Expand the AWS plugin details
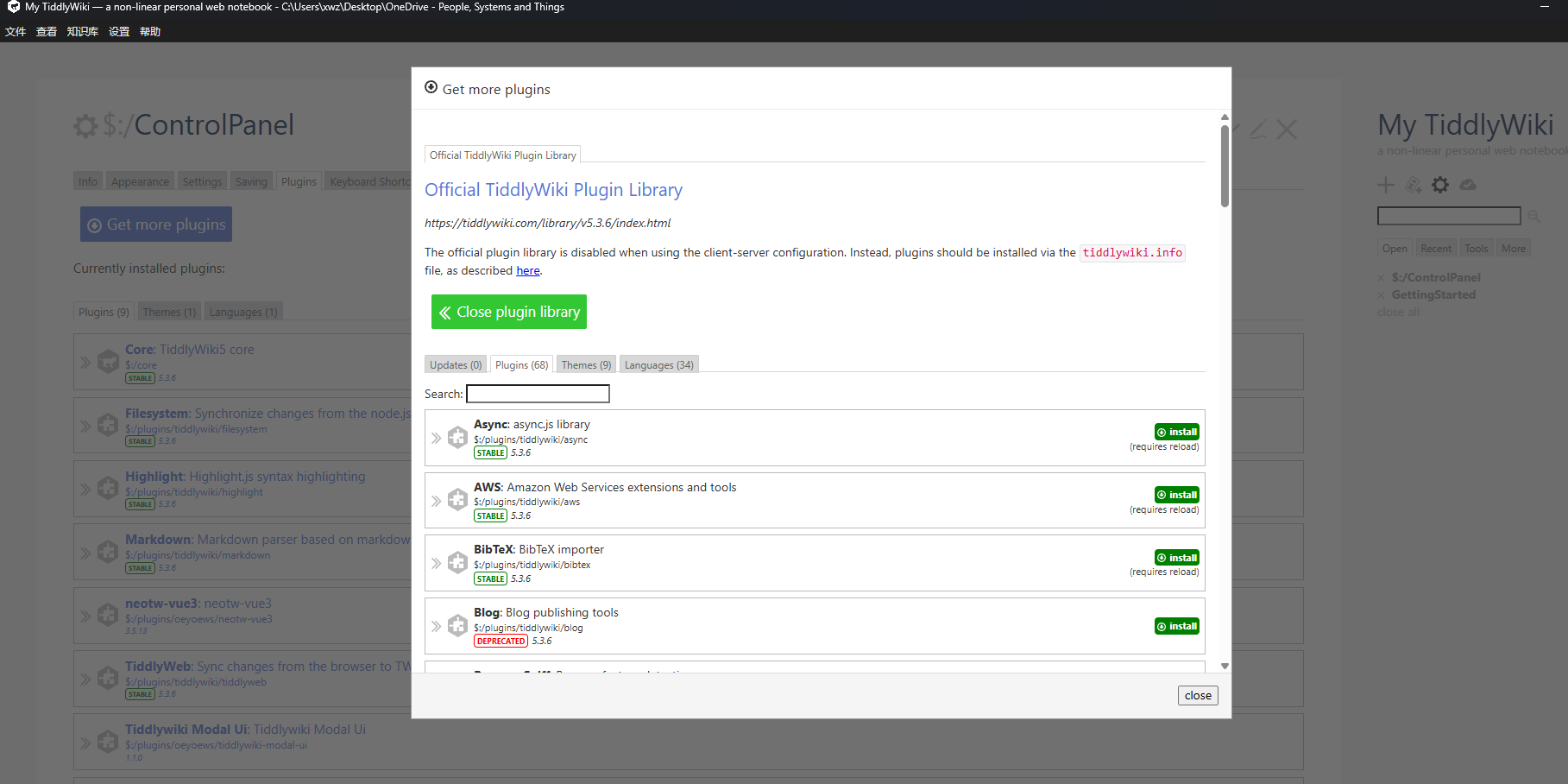This screenshot has height=784, width=1568. click(436, 501)
